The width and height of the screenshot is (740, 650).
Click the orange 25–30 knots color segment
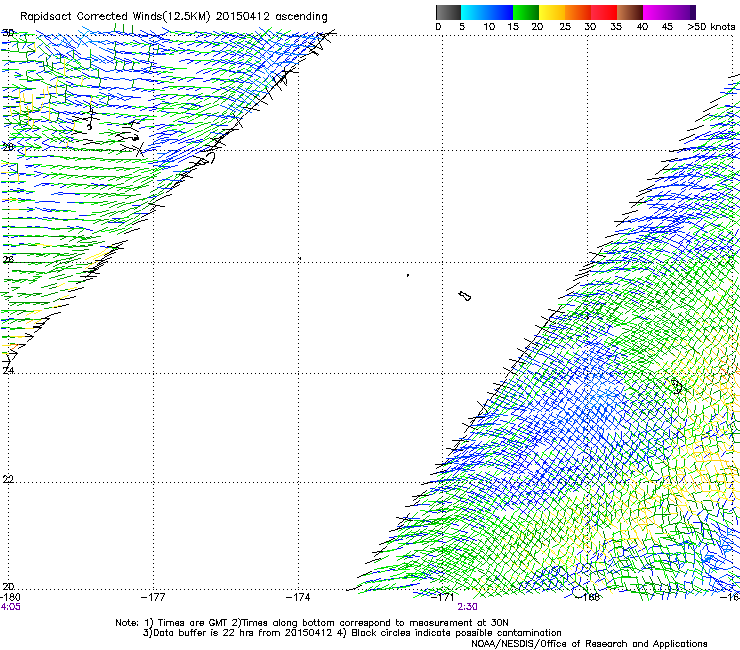point(578,12)
